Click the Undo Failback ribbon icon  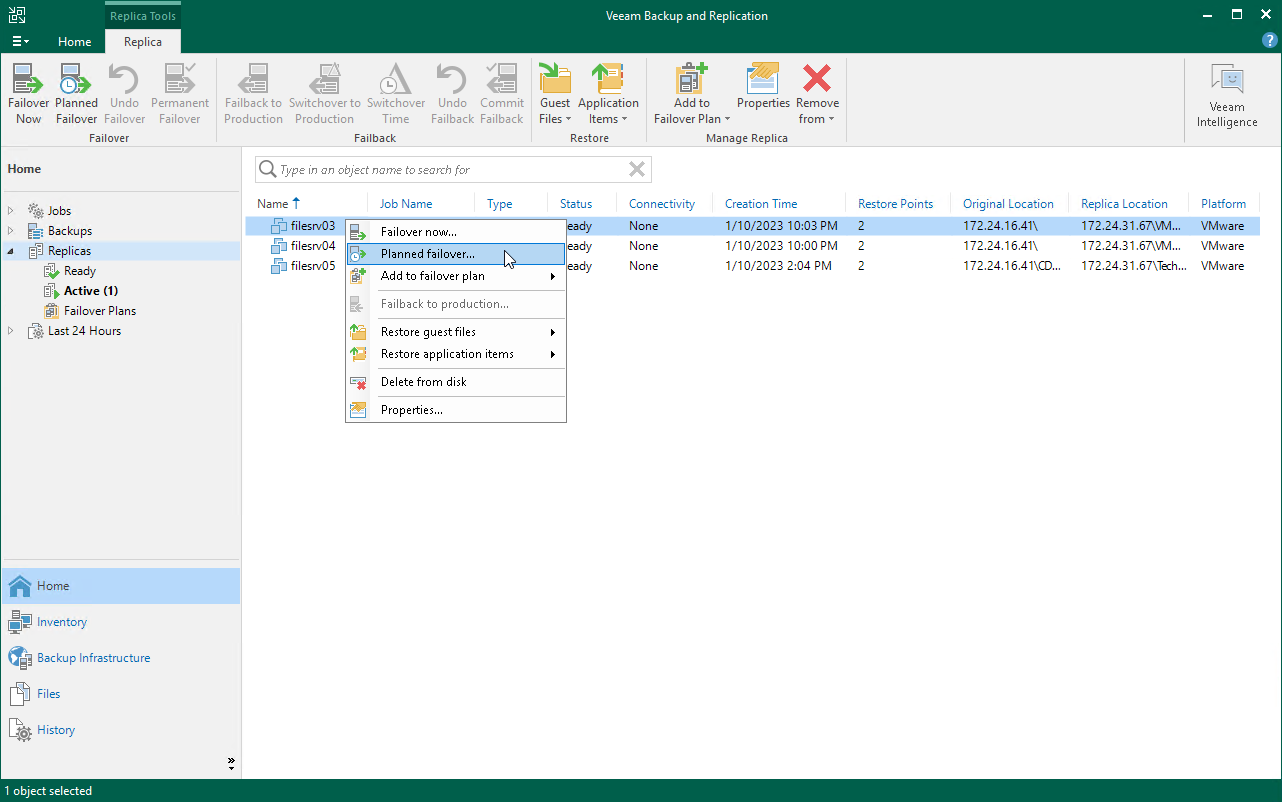(x=452, y=94)
